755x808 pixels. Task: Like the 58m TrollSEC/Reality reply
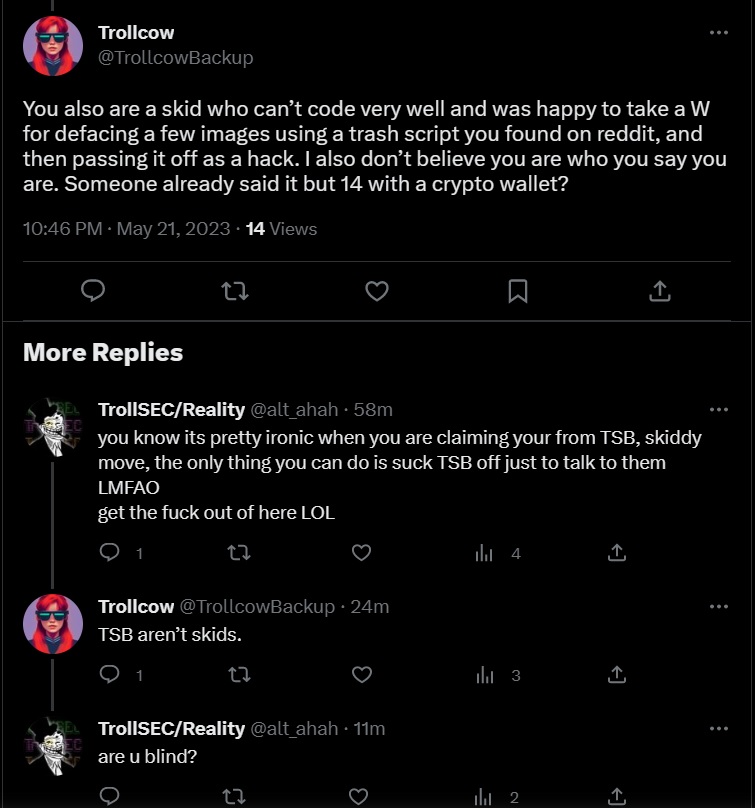pos(362,553)
